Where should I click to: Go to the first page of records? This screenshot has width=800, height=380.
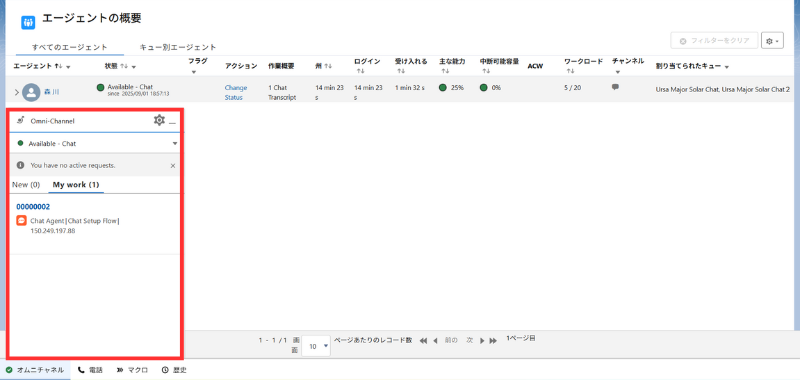423,341
